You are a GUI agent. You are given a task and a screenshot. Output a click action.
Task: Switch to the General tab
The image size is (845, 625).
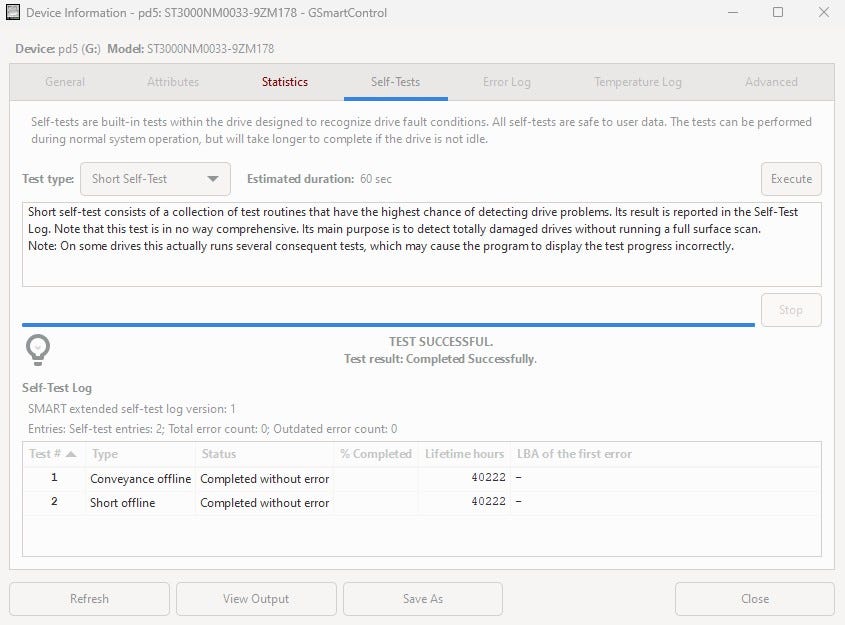click(x=65, y=82)
